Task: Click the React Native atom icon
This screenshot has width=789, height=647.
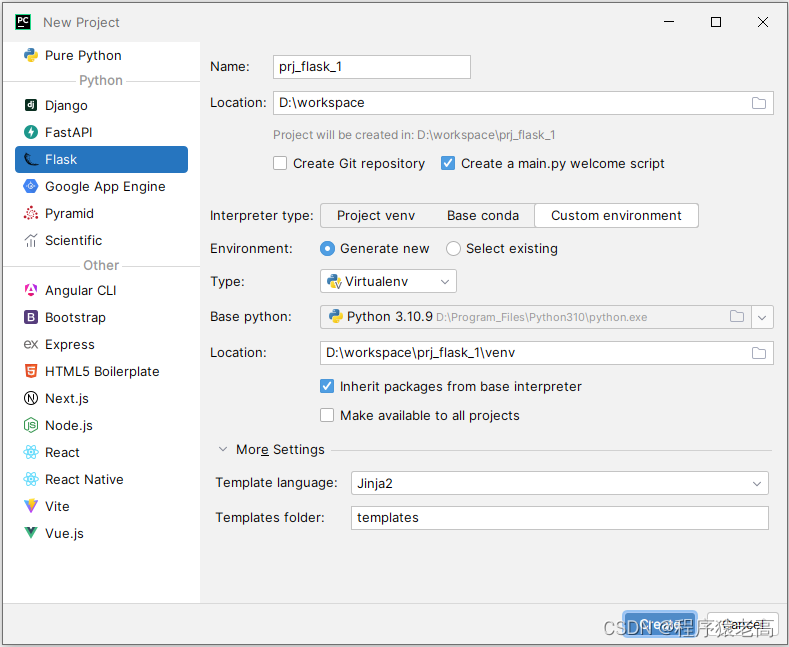Action: coord(31,479)
